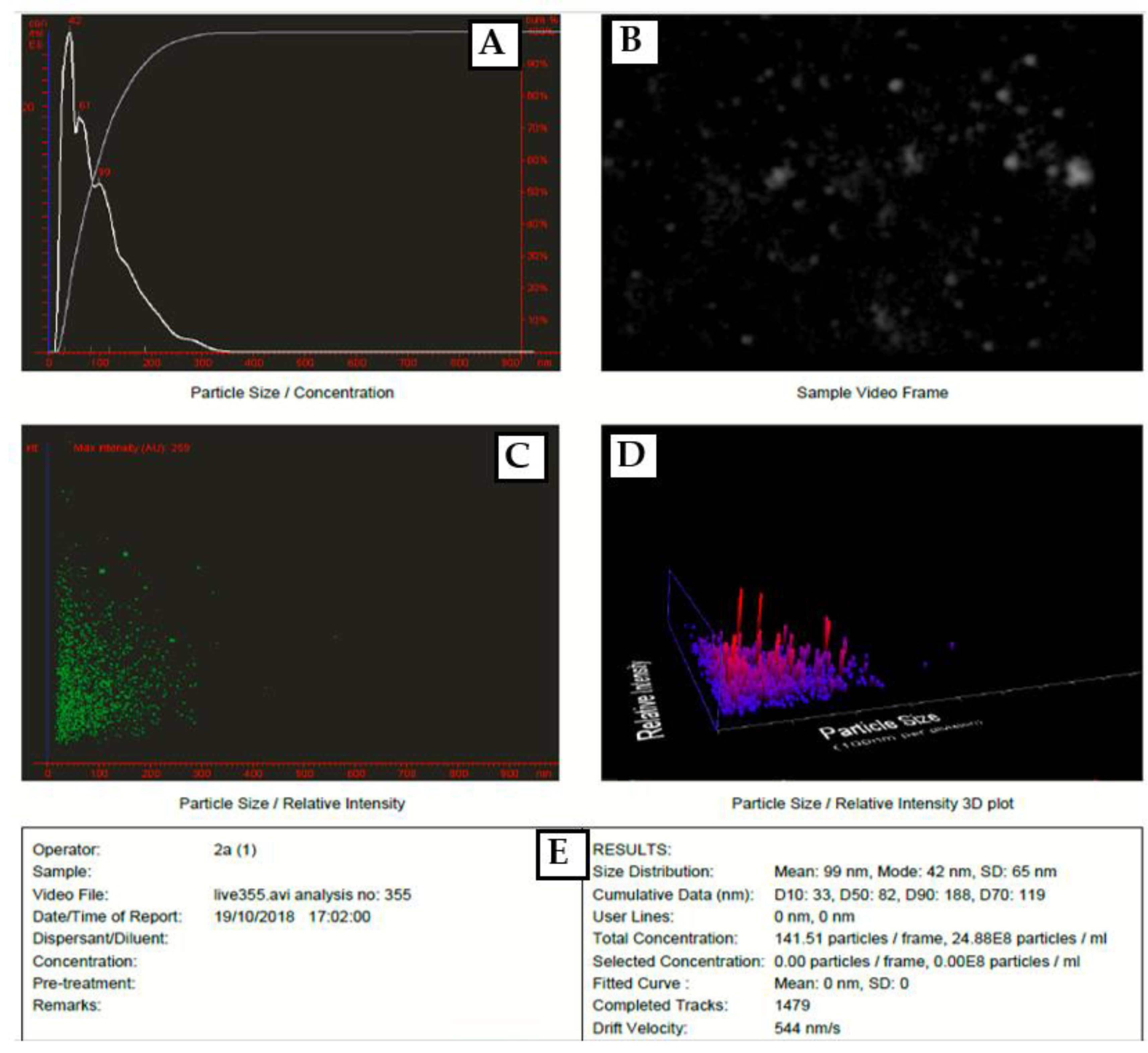Click the panel label D box

coord(632,455)
